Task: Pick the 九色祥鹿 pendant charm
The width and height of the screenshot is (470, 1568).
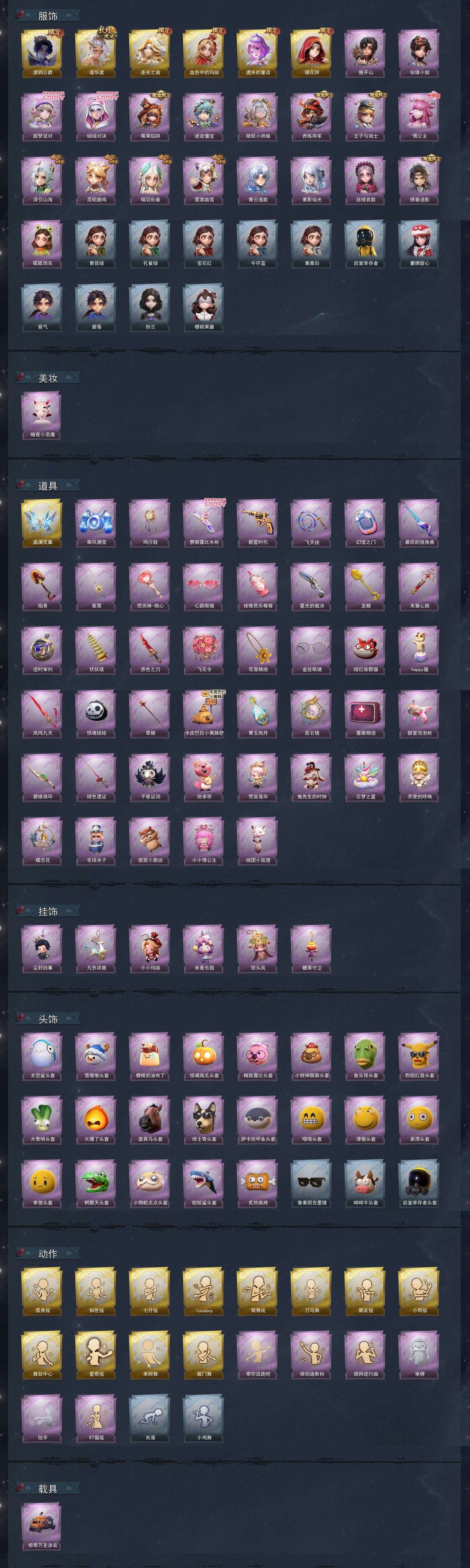Action: coord(96,948)
